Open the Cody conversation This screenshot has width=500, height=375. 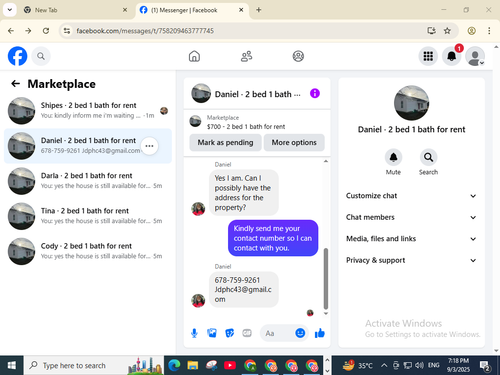[x=88, y=251]
